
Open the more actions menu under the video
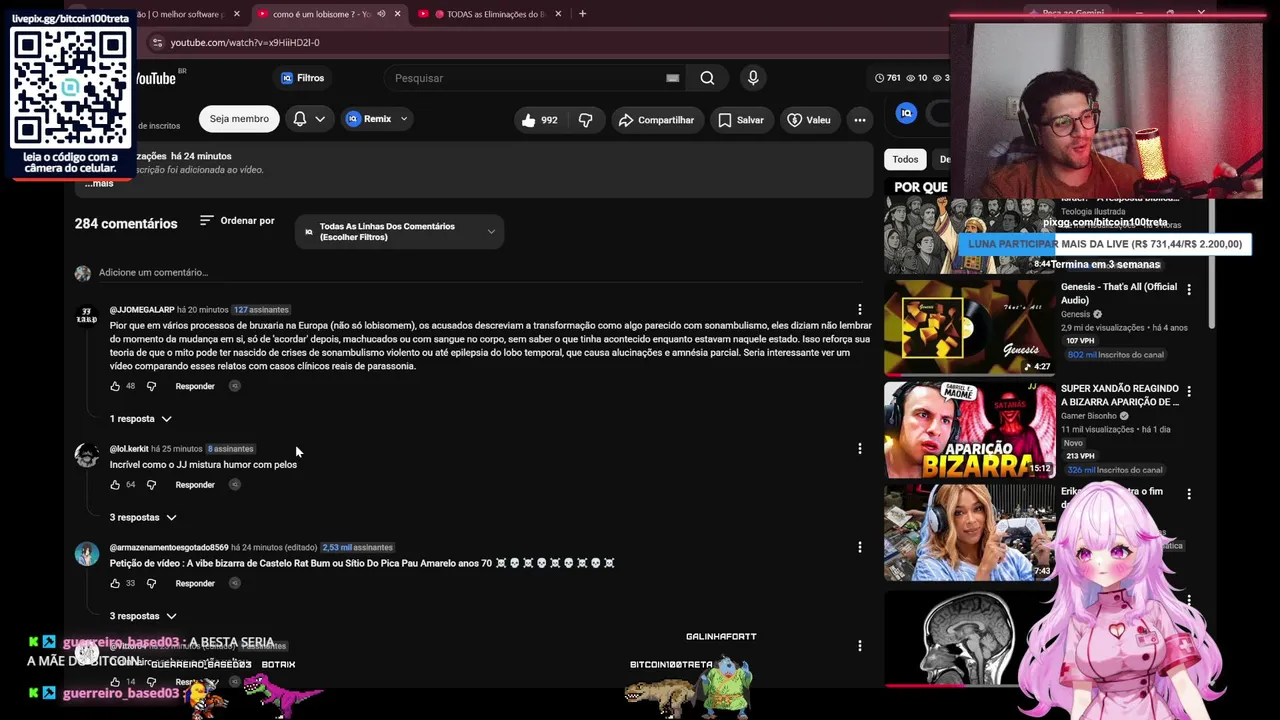coord(859,120)
